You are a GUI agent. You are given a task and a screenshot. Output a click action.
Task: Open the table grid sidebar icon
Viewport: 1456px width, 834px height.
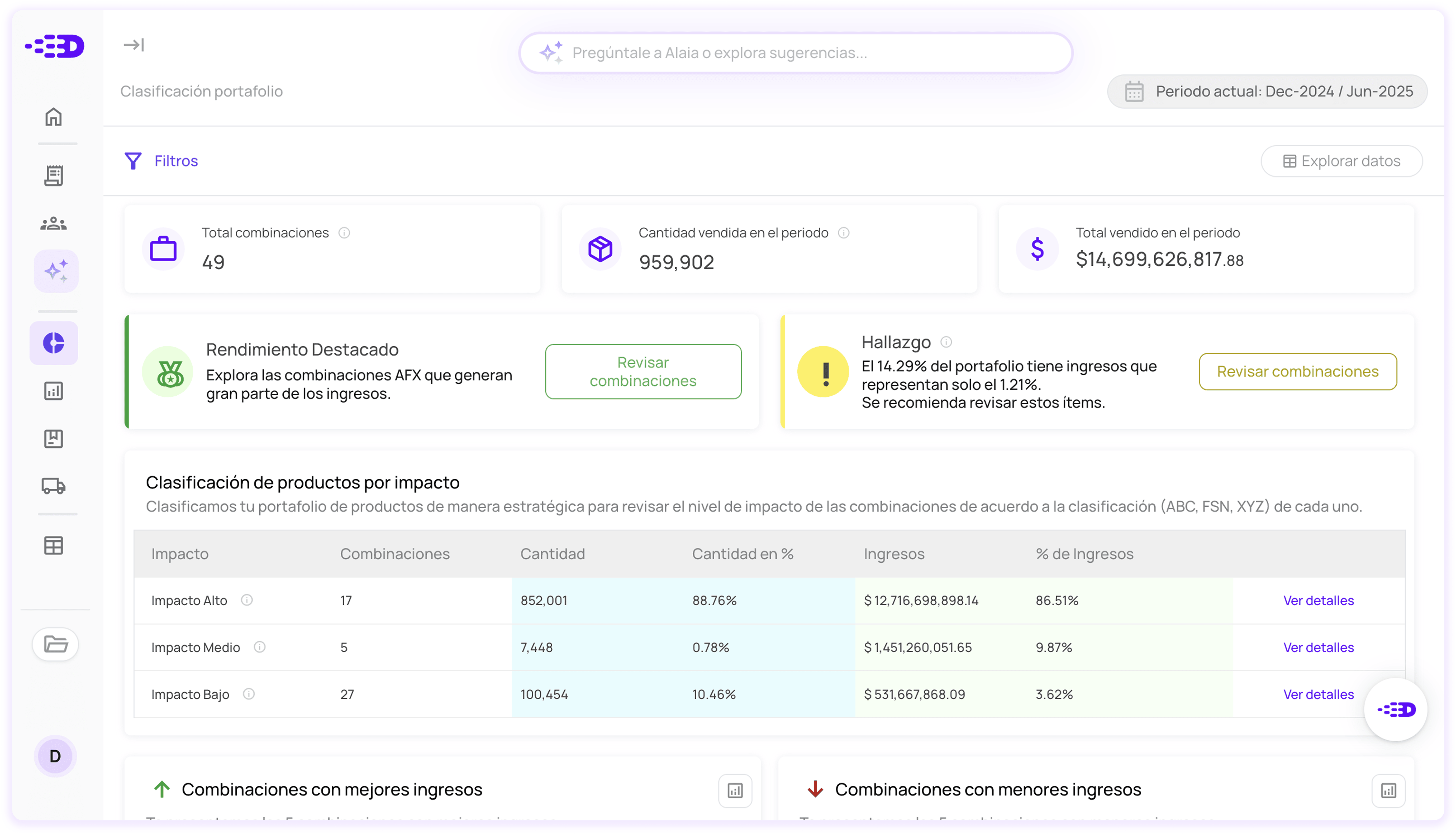pyautogui.click(x=53, y=545)
